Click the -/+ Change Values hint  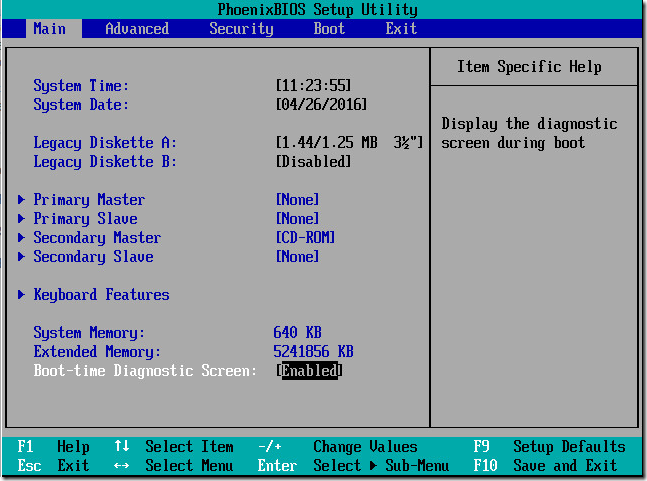[338, 446]
